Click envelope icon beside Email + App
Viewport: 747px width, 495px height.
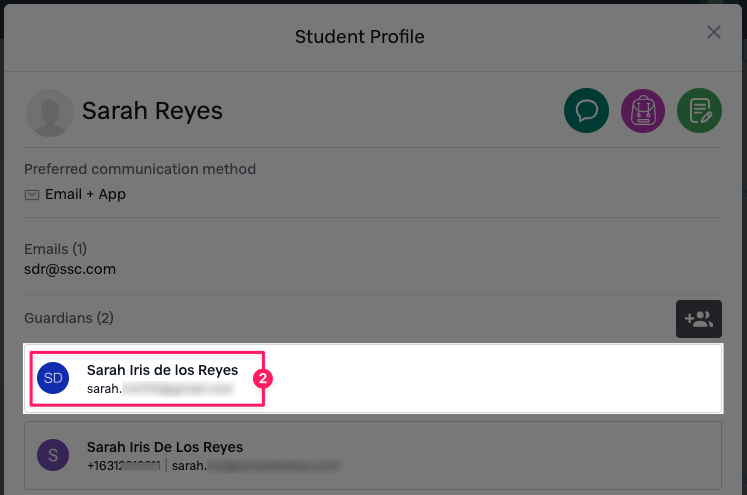[32, 194]
